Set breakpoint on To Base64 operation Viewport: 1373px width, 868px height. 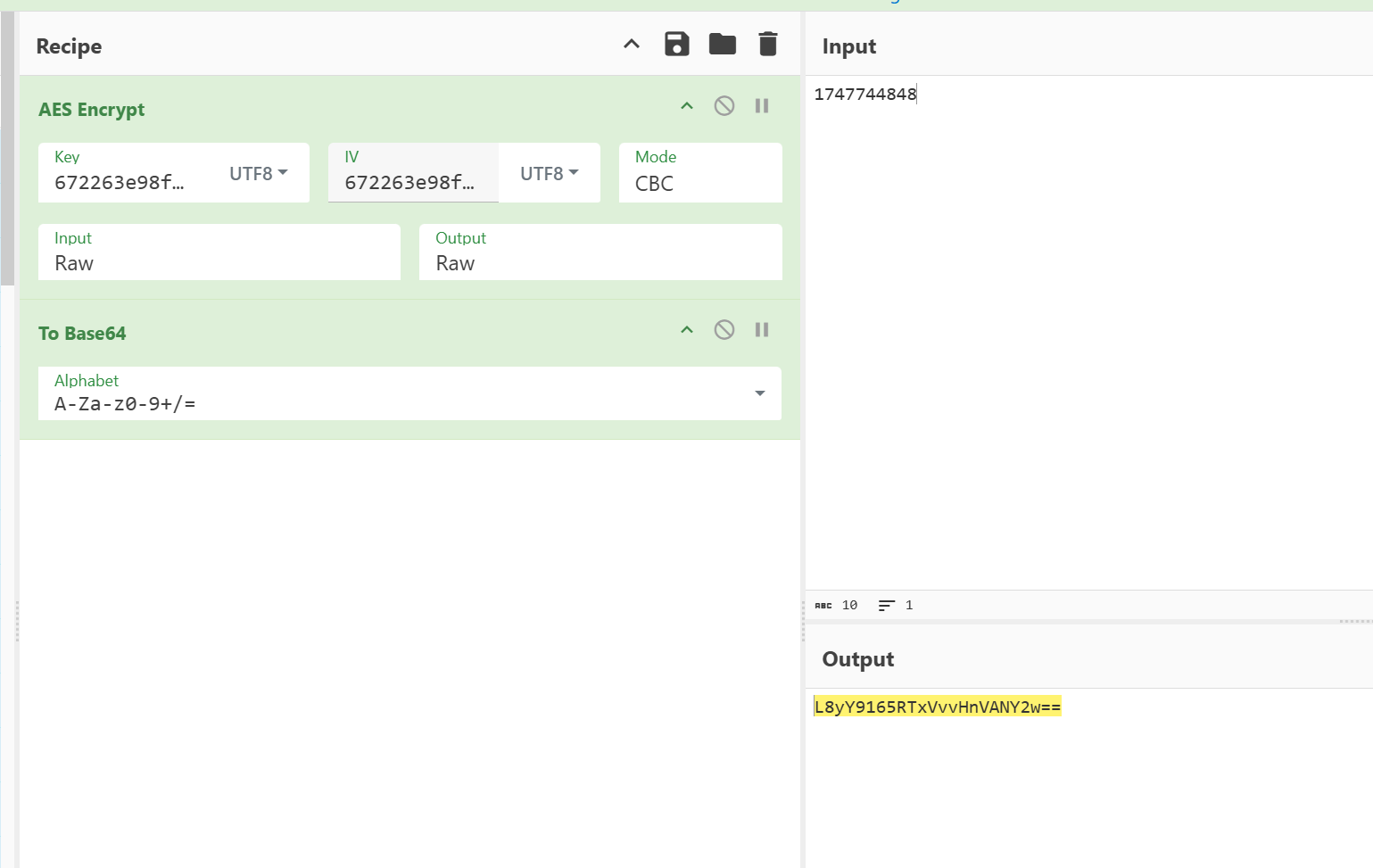[x=761, y=330]
